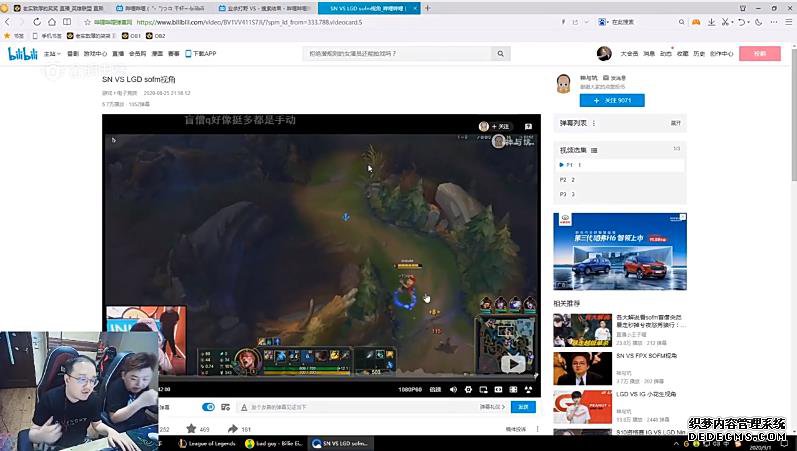
Task: Share the video with the arrow icon
Action: [233, 429]
